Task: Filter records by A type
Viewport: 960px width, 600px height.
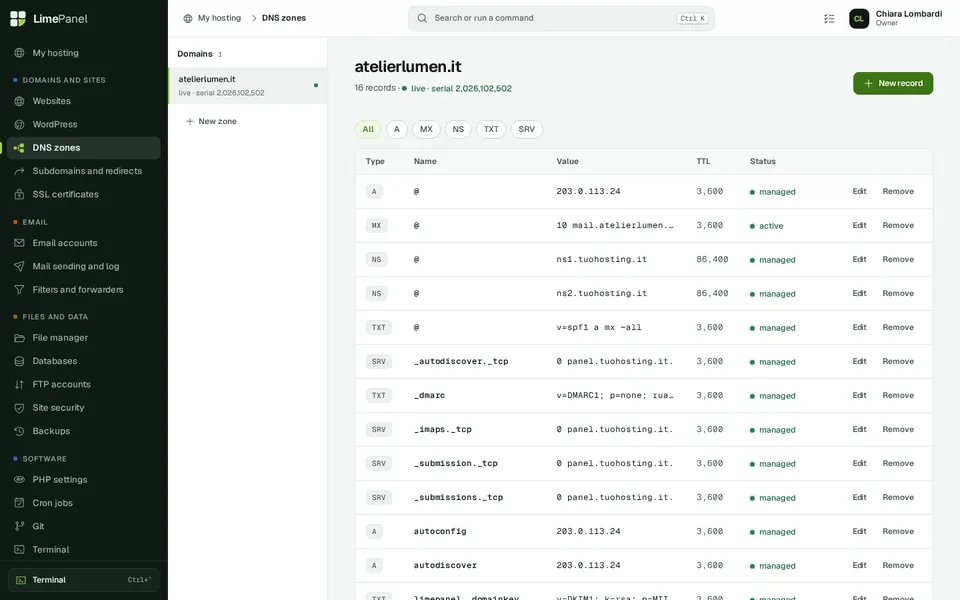Action: pos(397,129)
